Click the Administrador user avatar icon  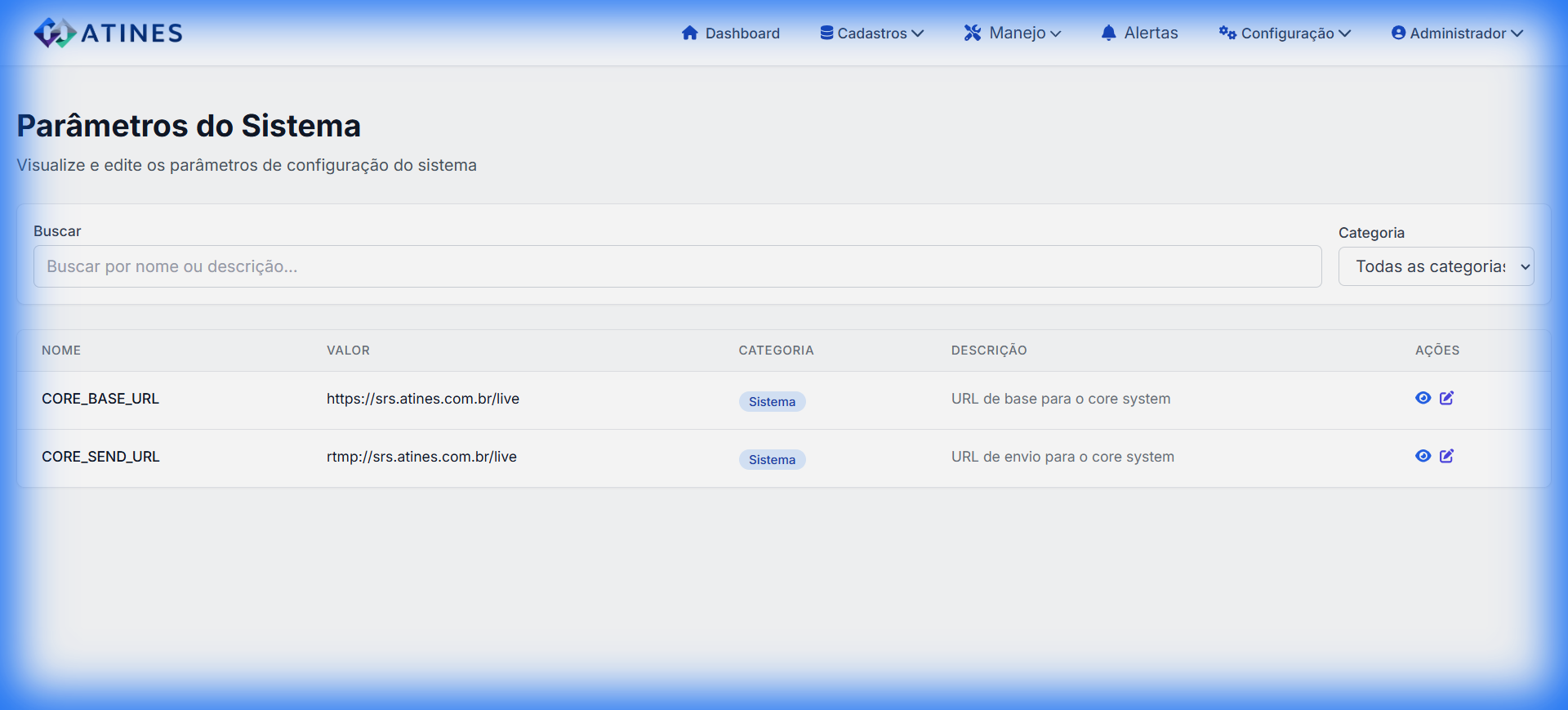point(1398,33)
